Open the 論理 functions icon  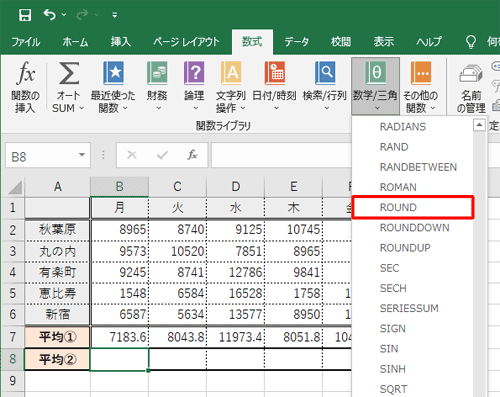pos(194,73)
